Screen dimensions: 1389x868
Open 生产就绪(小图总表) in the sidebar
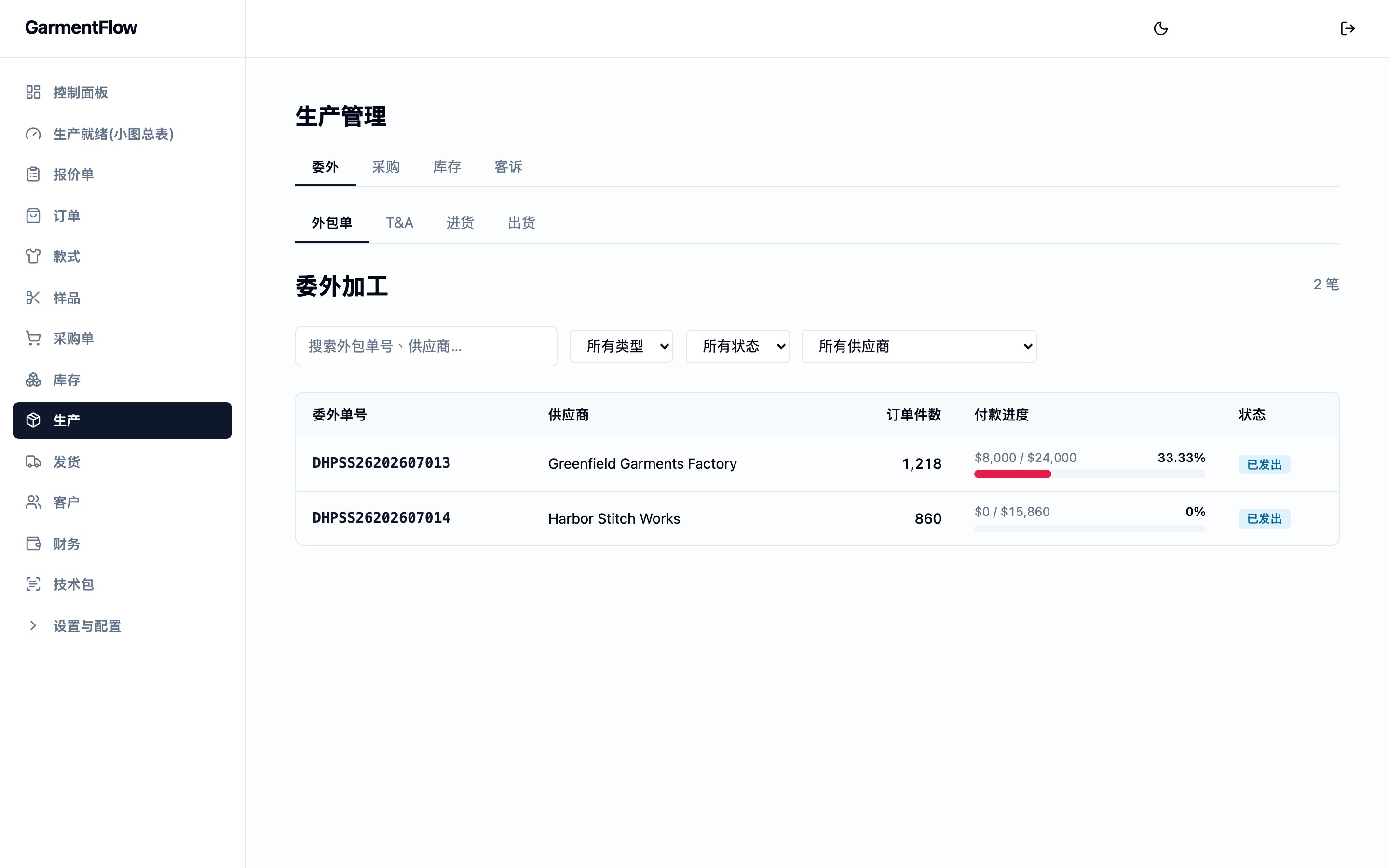pos(122,134)
